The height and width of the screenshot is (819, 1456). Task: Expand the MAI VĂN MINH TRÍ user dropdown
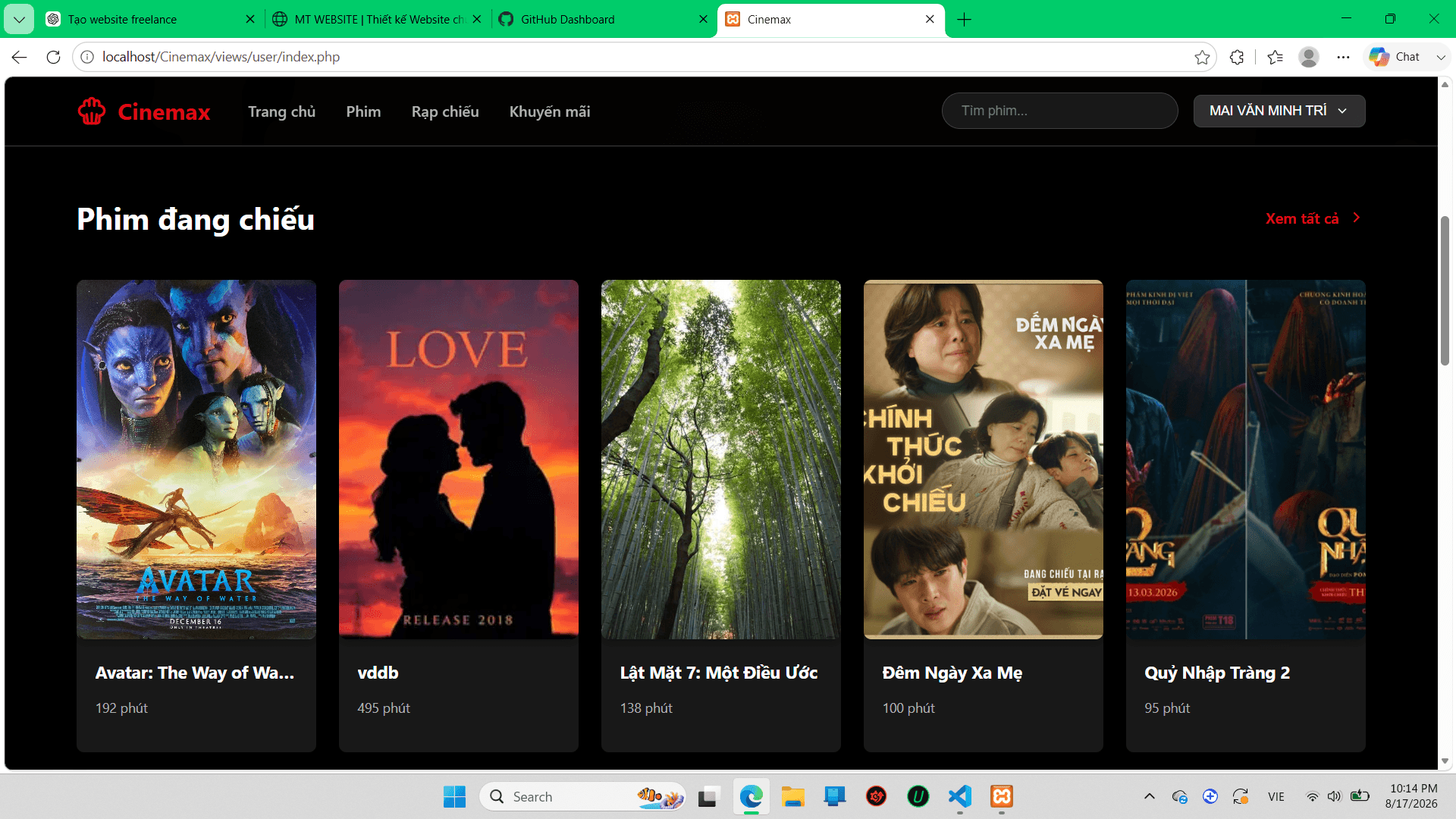click(x=1279, y=111)
